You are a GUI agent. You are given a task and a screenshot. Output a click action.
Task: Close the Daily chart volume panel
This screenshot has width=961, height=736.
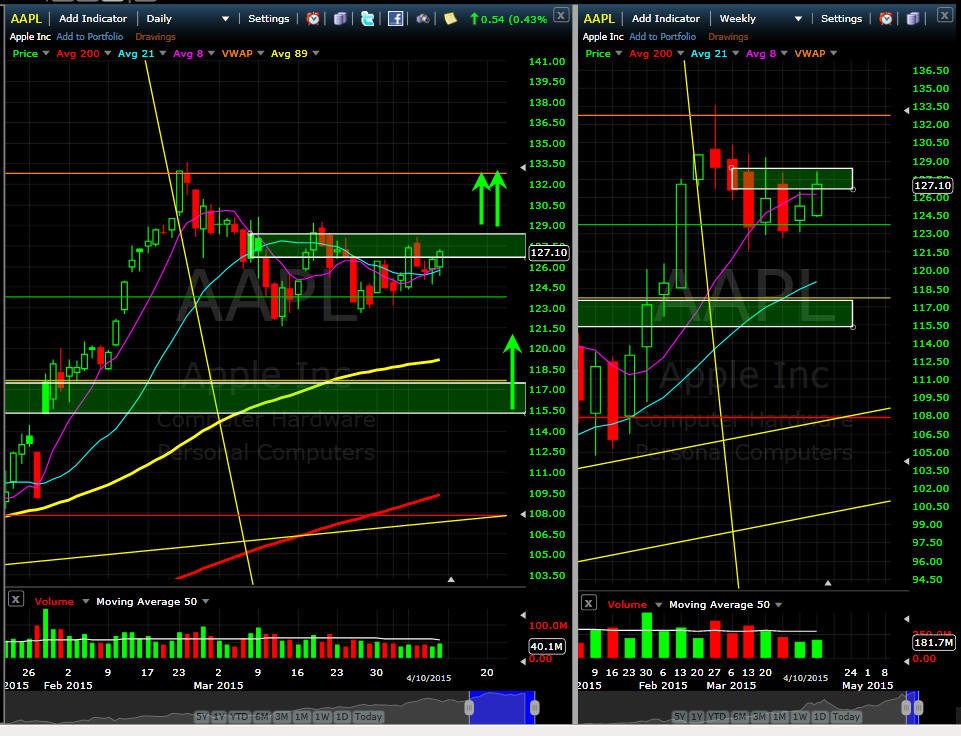[x=16, y=599]
